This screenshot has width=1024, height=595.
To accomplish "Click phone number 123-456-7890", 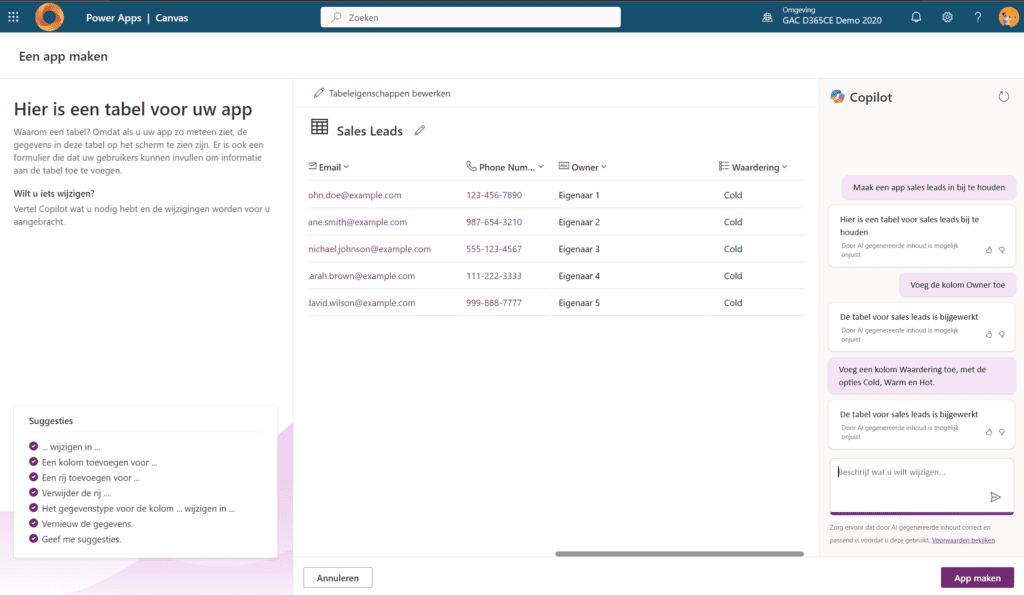I will coord(494,195).
